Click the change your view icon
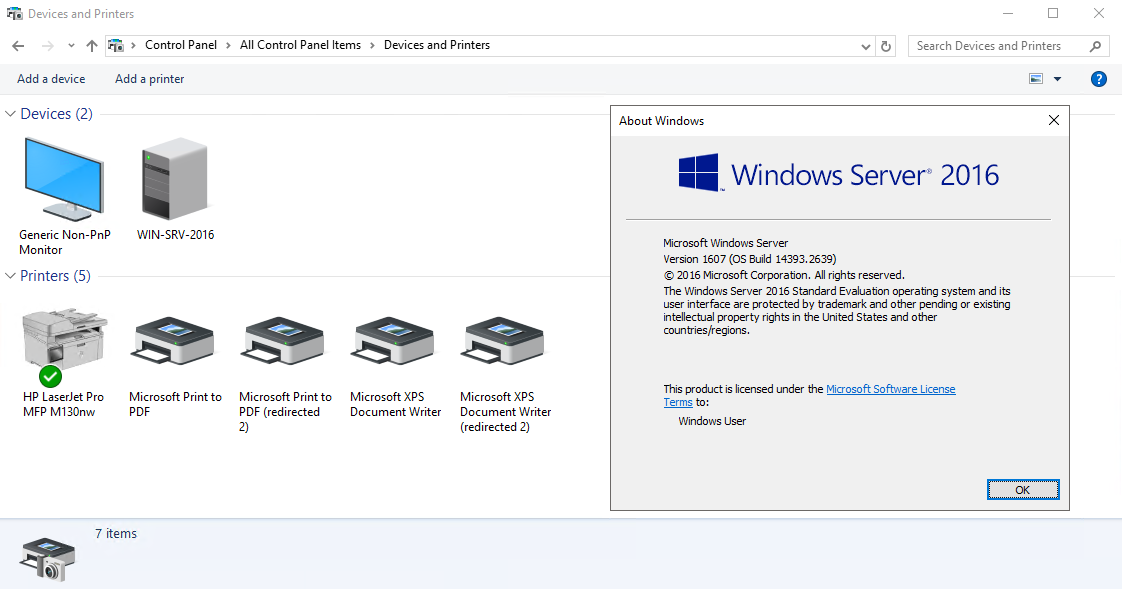 point(1035,79)
